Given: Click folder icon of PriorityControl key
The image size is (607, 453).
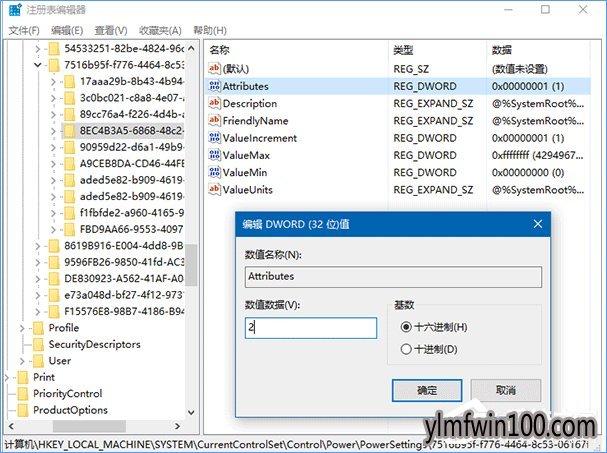Looking at the screenshot, I should (23, 394).
